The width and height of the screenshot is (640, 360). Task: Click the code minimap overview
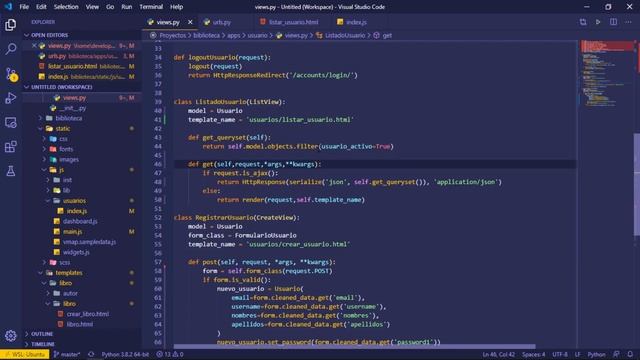606,73
